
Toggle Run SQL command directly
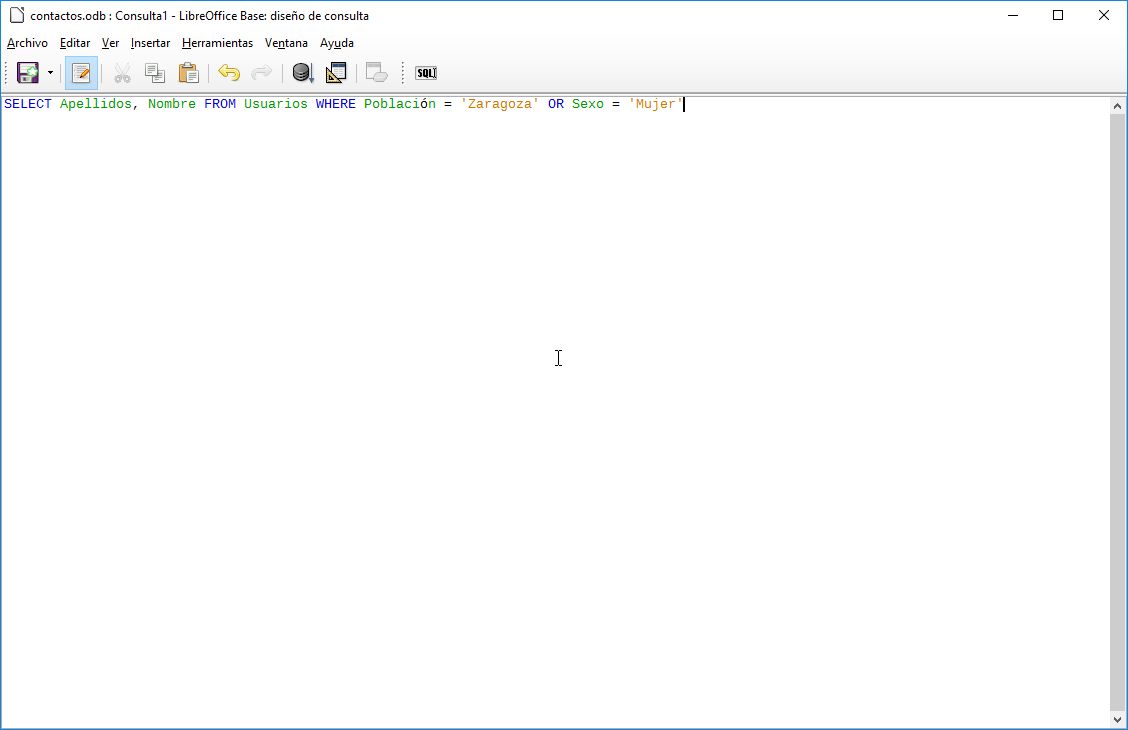(426, 73)
